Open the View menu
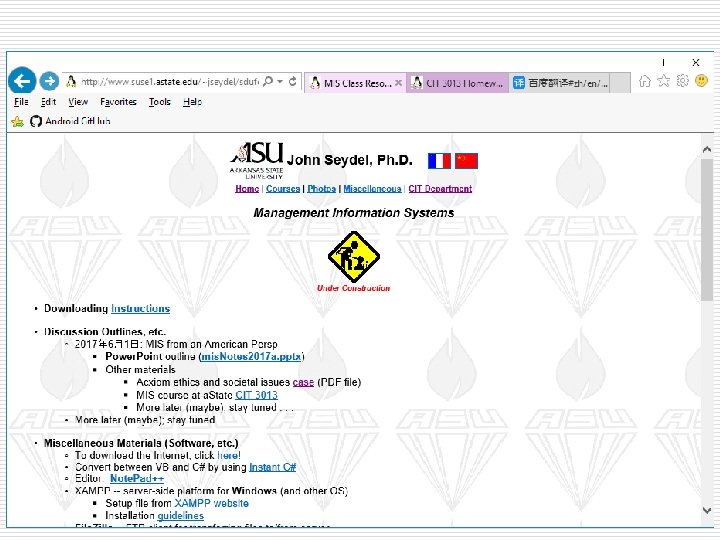This screenshot has width=720, height=540. [x=78, y=102]
